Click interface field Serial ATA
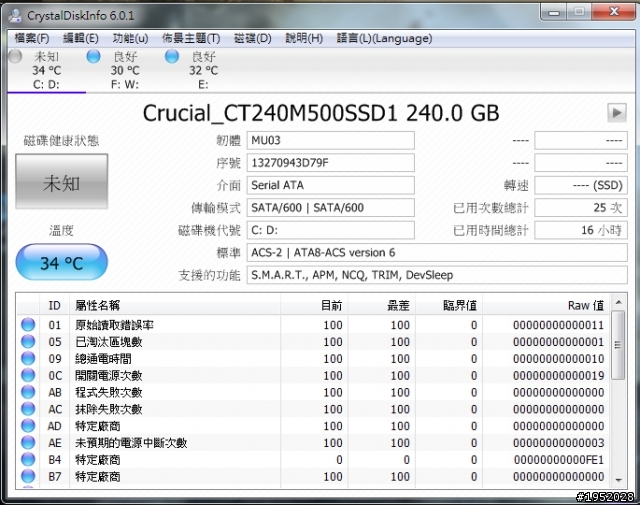Image resolution: width=640 pixels, height=505 pixels. [x=331, y=185]
